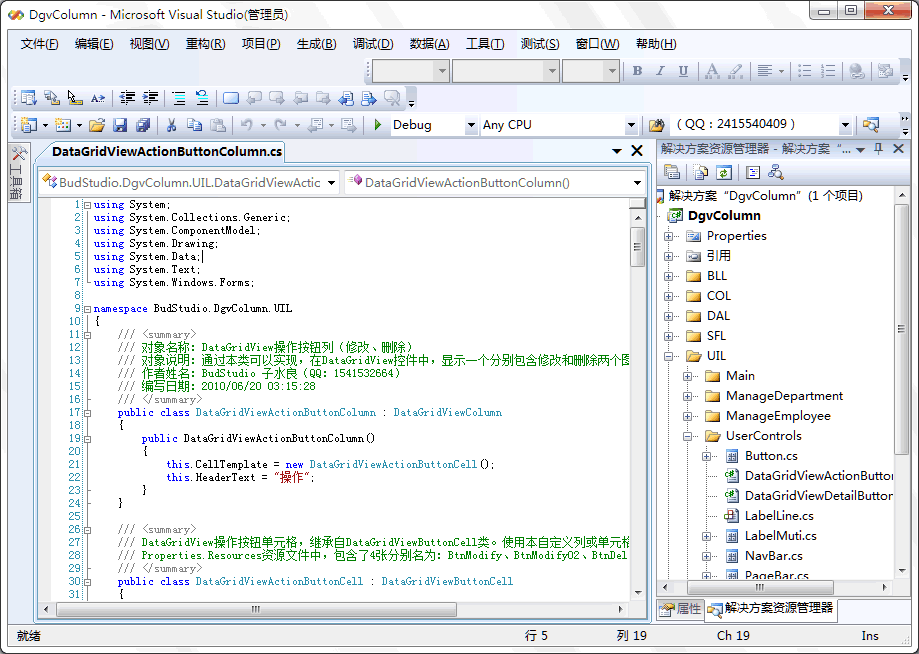Save the current file with diskette icon
Viewport: 919px width, 654px height.
pos(120,125)
